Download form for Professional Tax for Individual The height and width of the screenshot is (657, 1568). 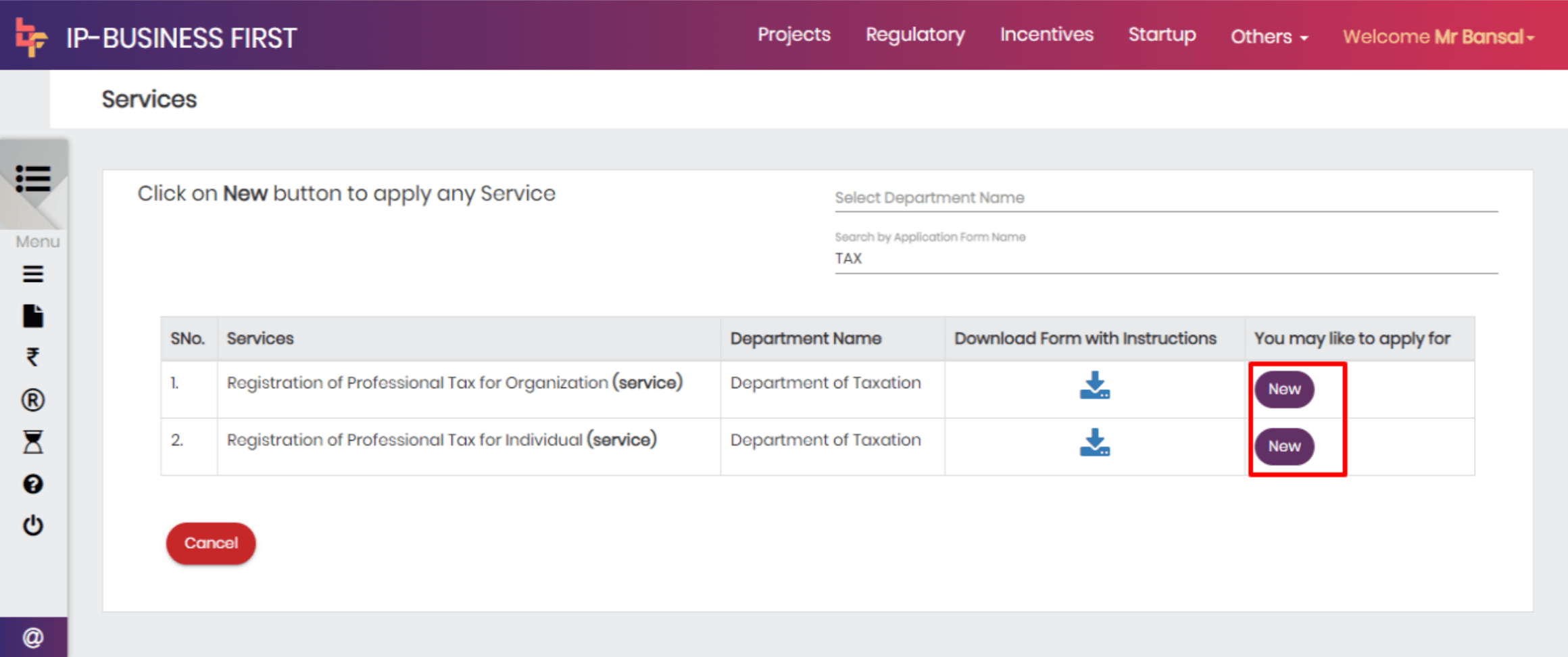(1094, 443)
